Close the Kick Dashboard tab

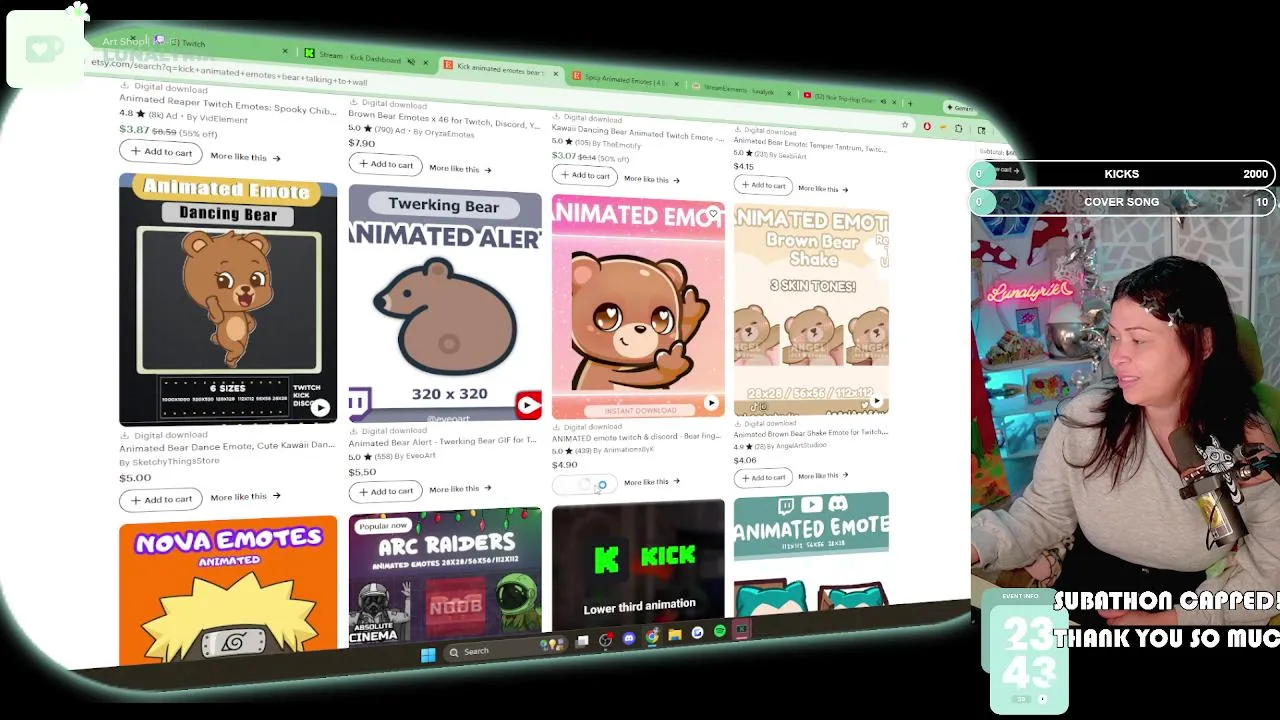[x=425, y=63]
